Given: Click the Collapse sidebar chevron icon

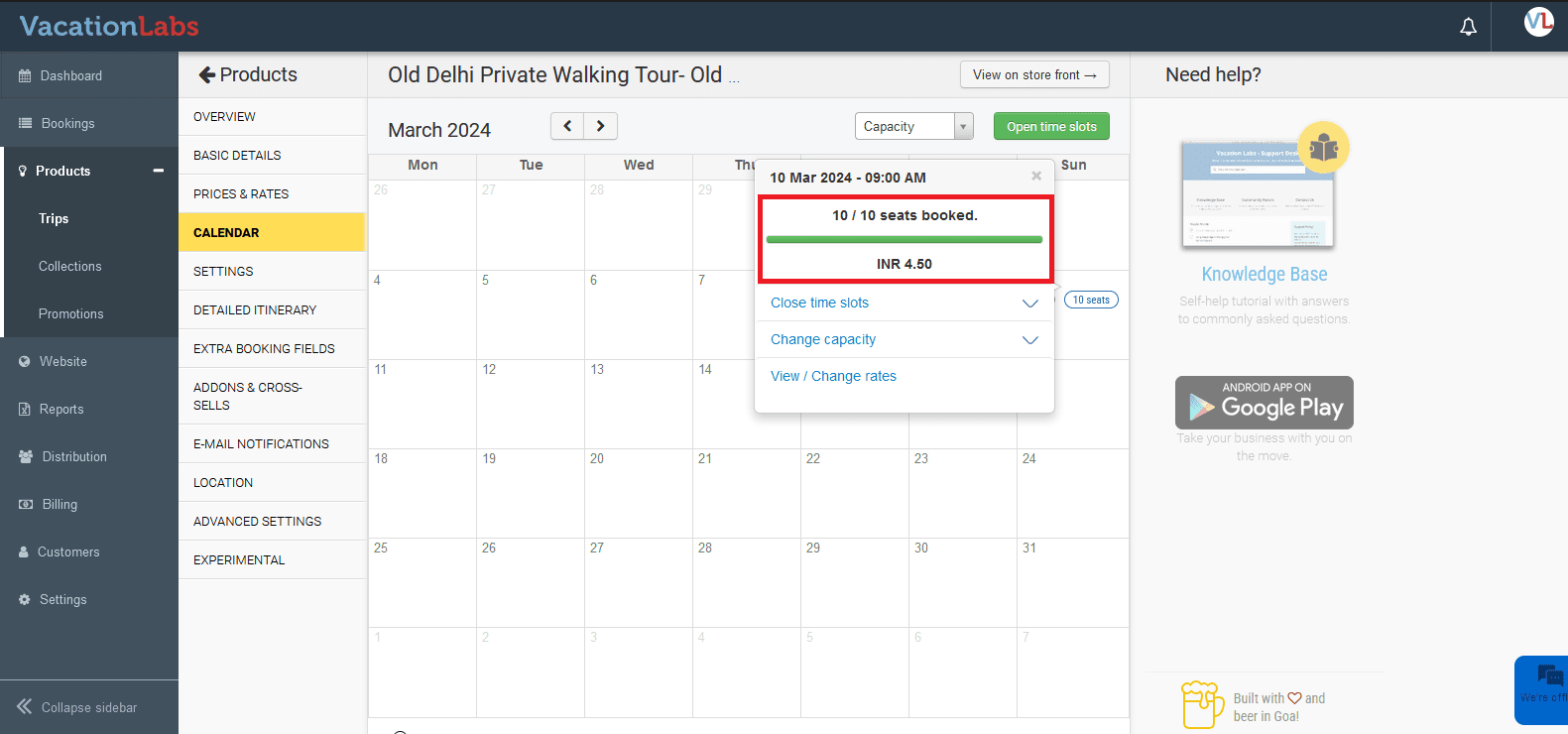Looking at the screenshot, I should point(25,706).
